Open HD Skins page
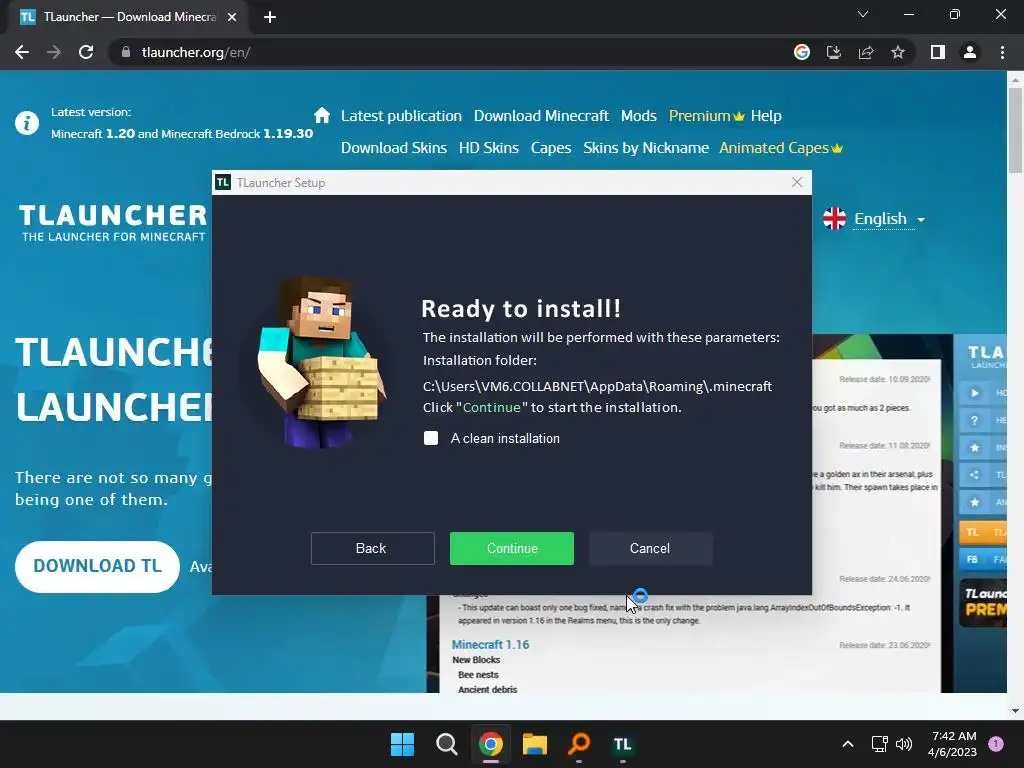 [x=488, y=148]
